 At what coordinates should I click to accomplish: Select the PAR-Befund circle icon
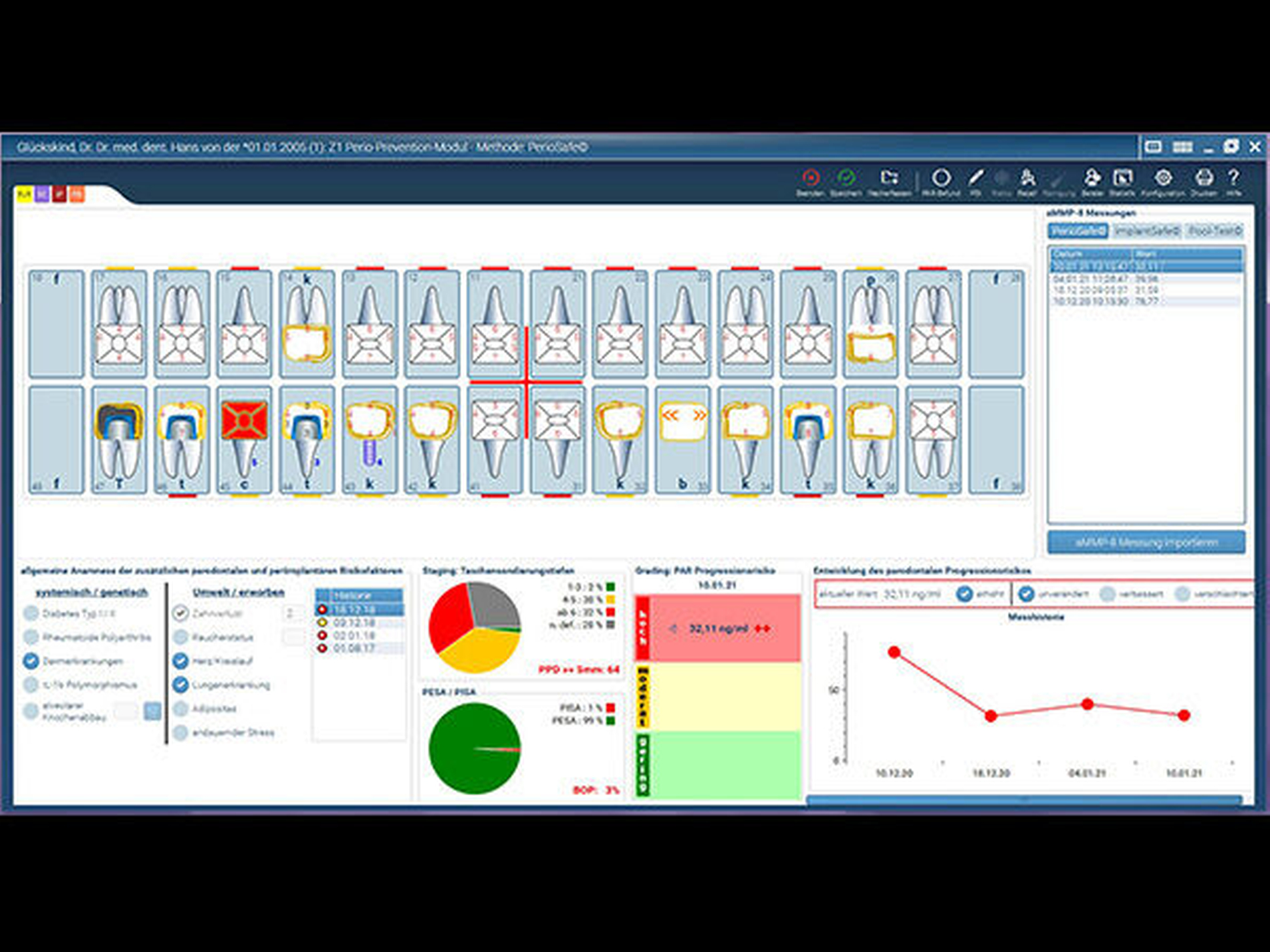tap(941, 178)
